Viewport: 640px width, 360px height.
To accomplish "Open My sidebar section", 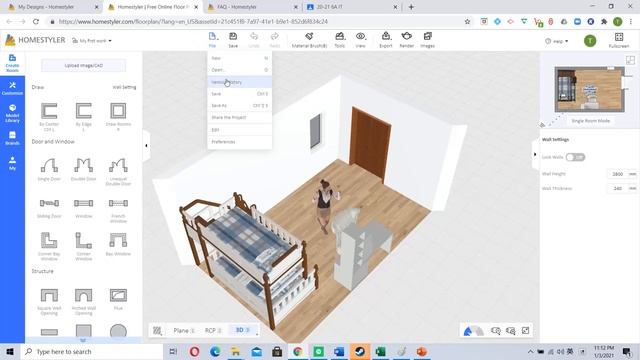I will coord(12,163).
